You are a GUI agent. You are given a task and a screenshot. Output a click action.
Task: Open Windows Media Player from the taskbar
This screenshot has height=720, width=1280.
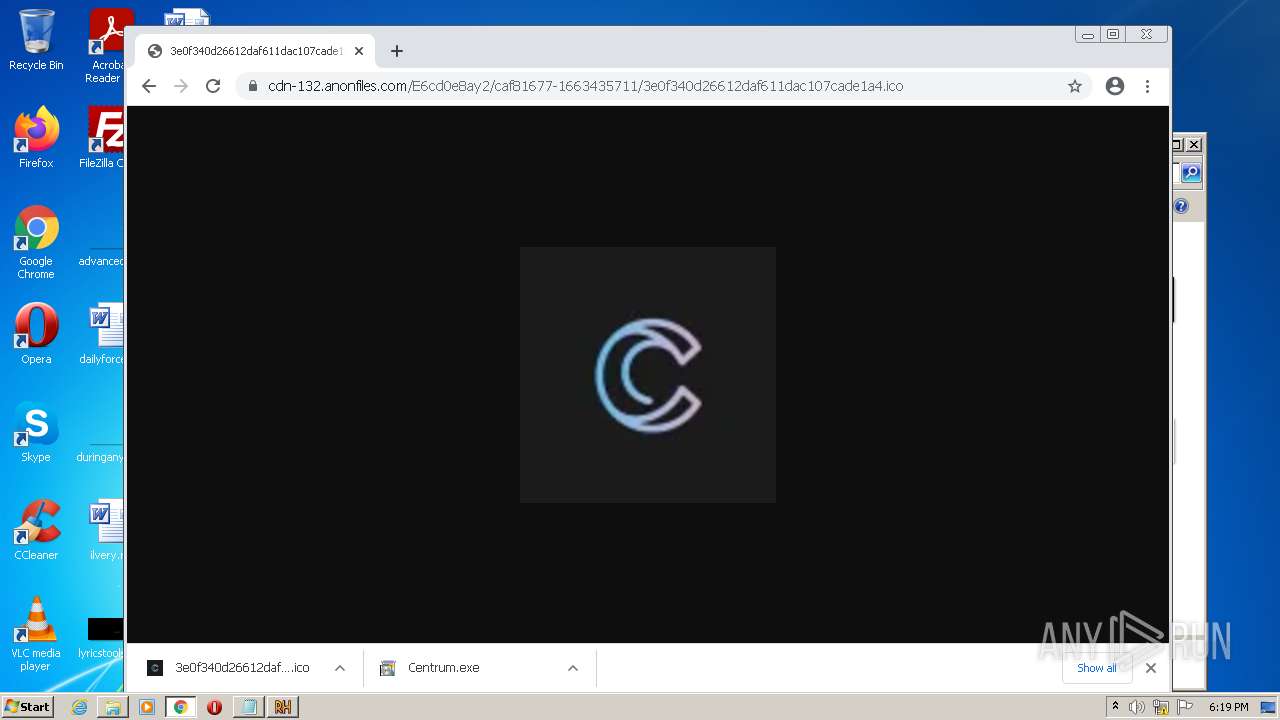147,707
